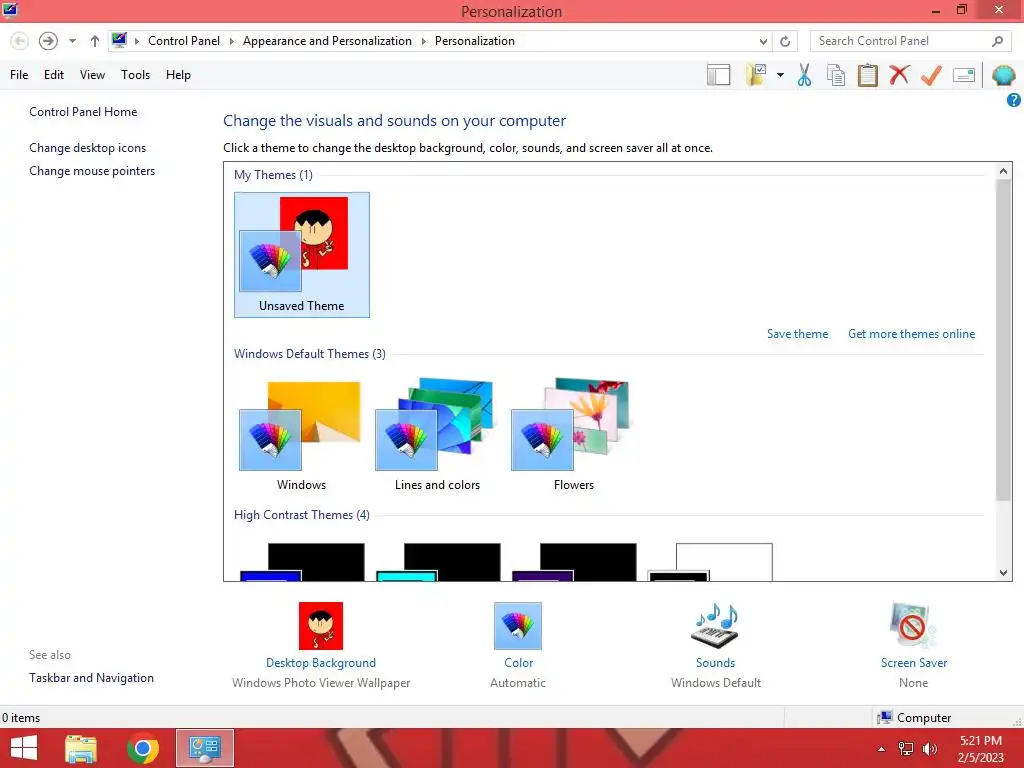Click the Windows Start button
The height and width of the screenshot is (768, 1024).
[x=24, y=748]
